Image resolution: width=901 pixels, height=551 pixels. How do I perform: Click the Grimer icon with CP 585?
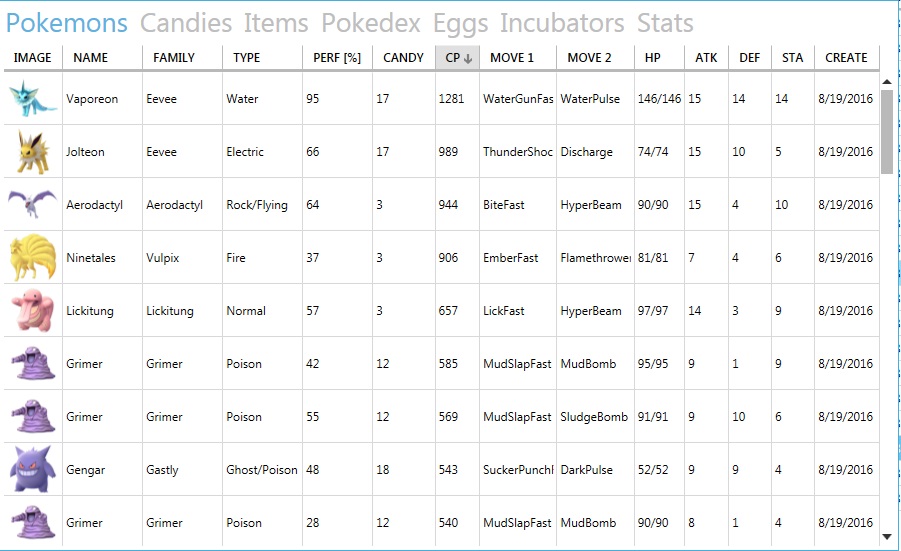click(x=33, y=363)
